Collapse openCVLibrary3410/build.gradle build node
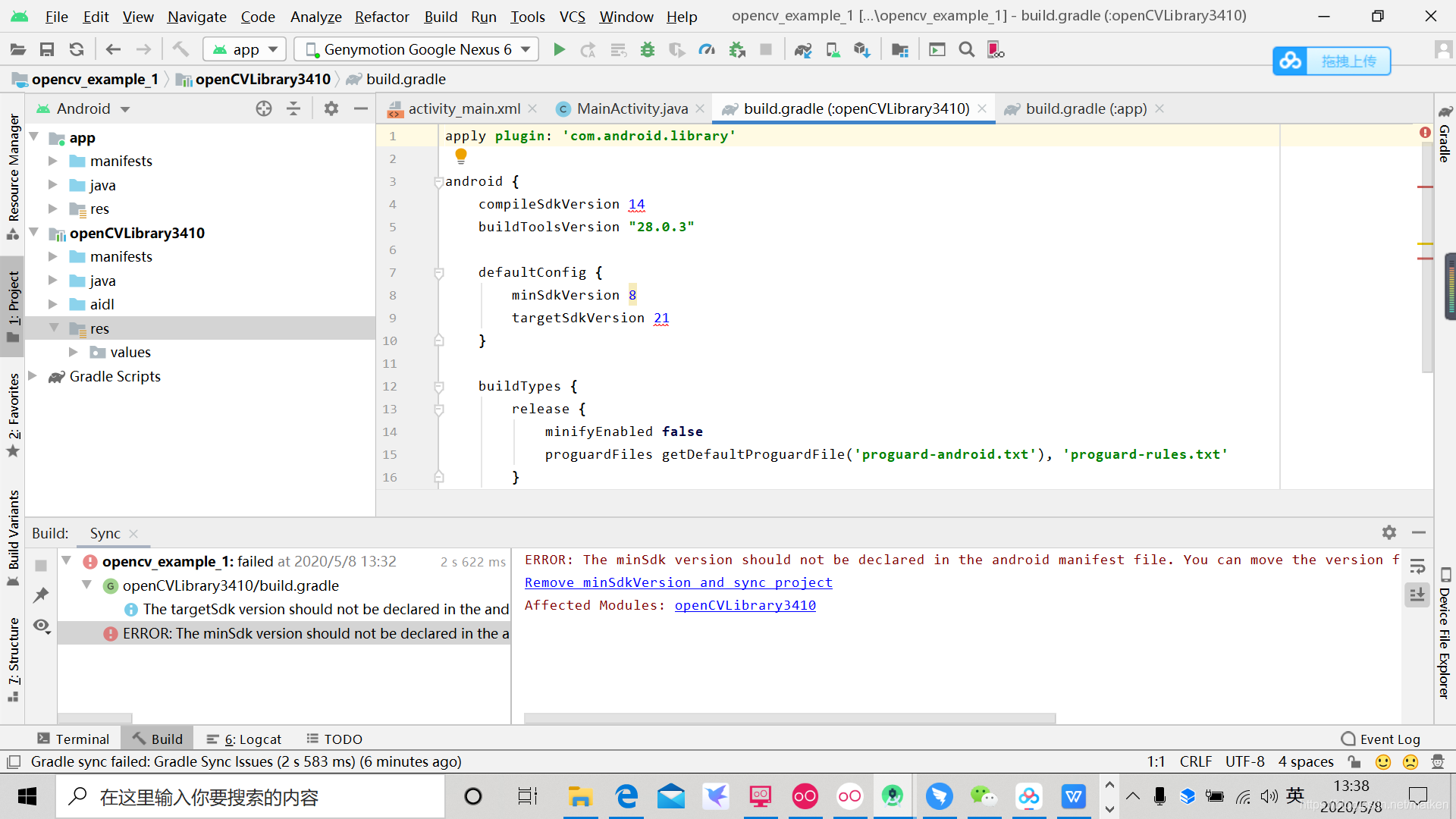Viewport: 1456px width, 819px height. point(87,585)
